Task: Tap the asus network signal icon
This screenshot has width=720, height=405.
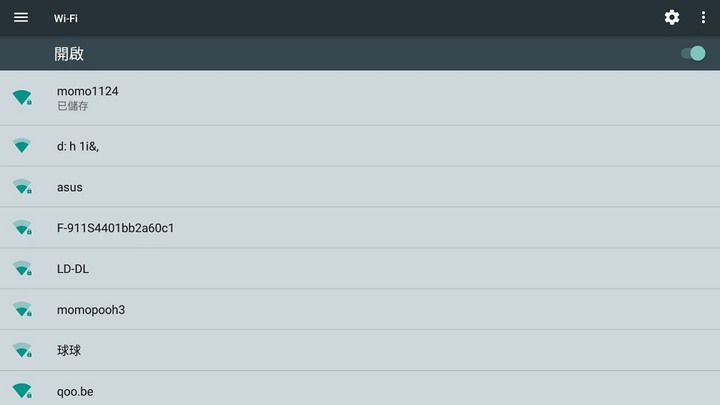Action: click(x=22, y=187)
